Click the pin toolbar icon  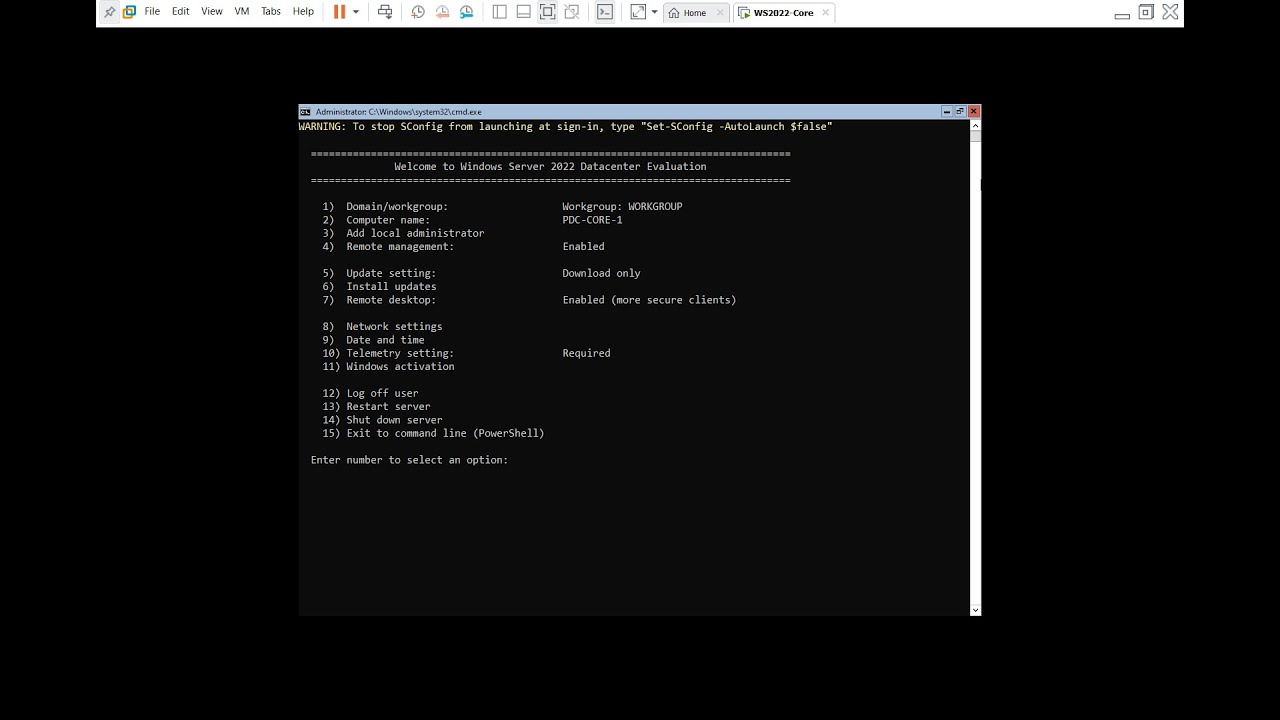109,12
